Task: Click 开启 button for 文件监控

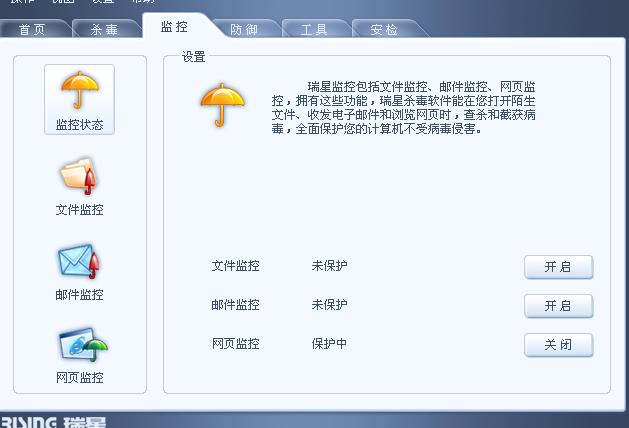Action: point(558,267)
